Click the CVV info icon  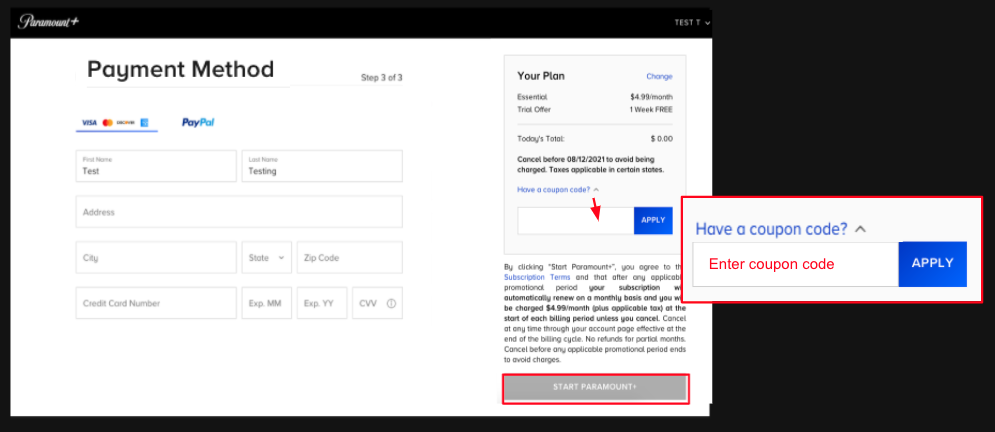coord(391,303)
